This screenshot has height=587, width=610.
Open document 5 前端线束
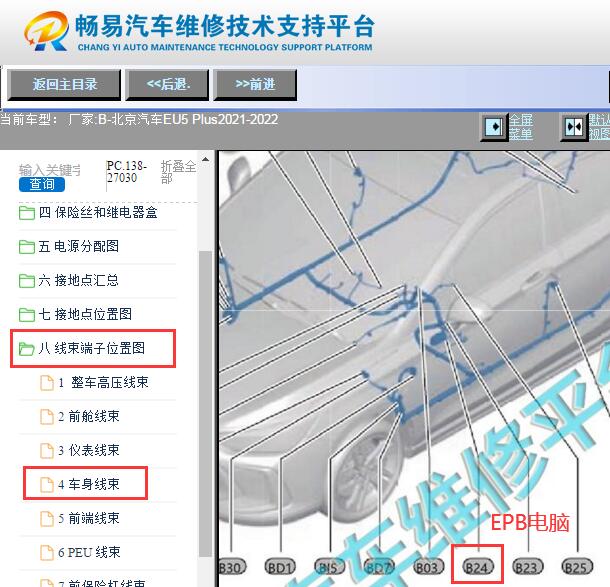89,518
